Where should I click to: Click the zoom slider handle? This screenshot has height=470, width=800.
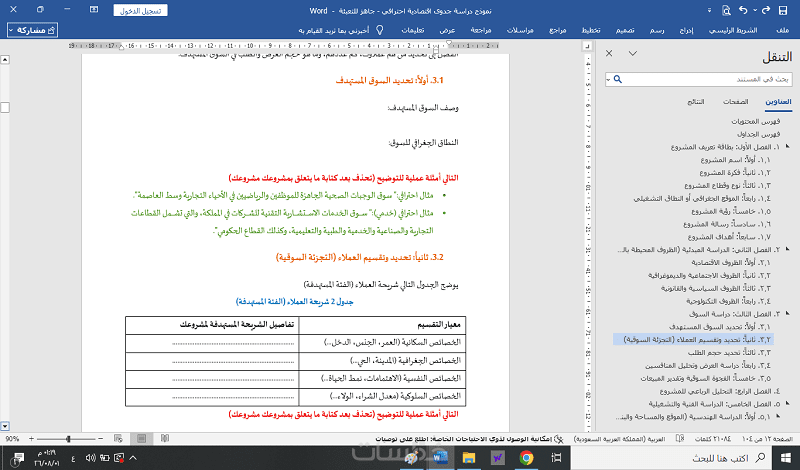(68, 438)
